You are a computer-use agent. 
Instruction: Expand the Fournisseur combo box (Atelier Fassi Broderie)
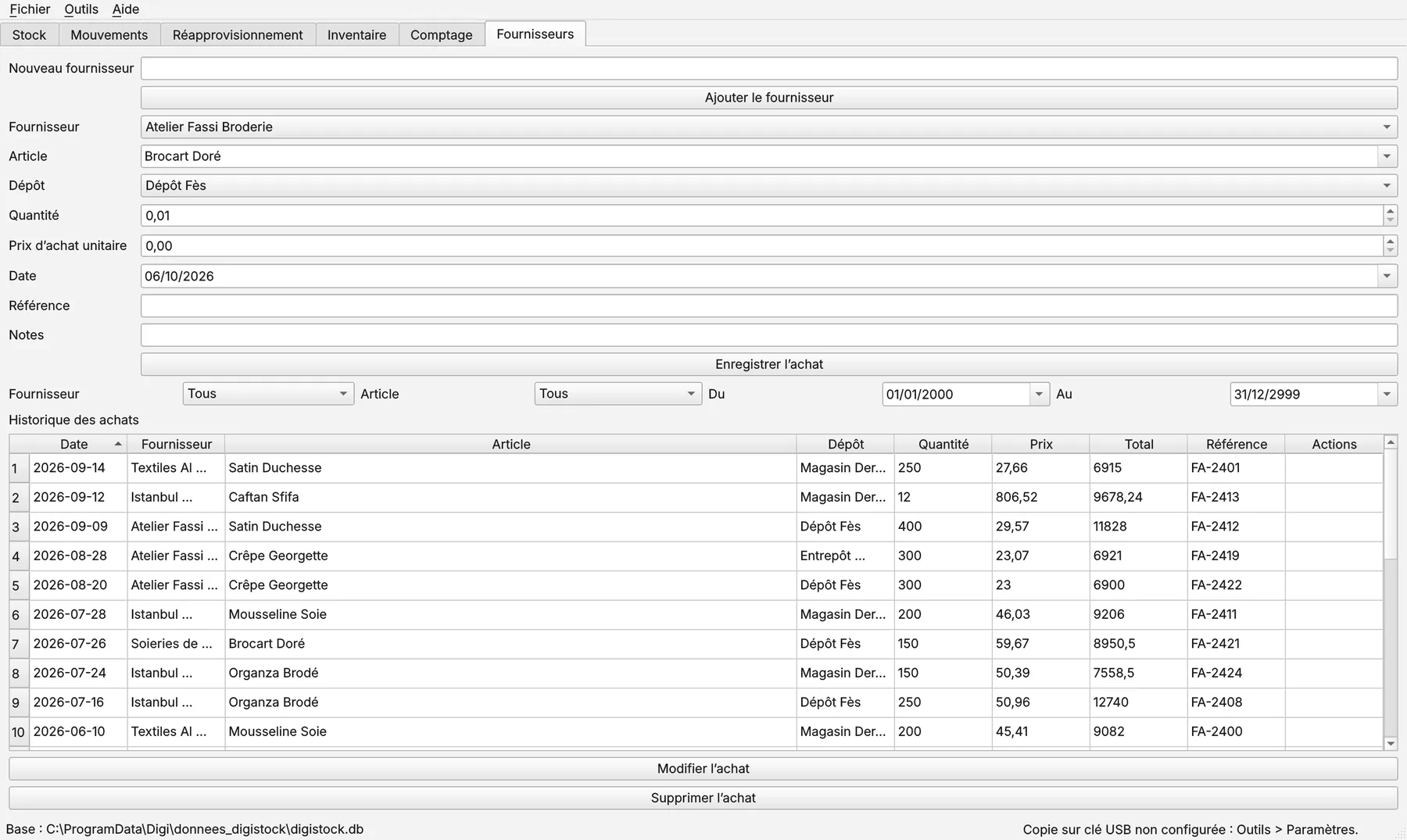769,127
